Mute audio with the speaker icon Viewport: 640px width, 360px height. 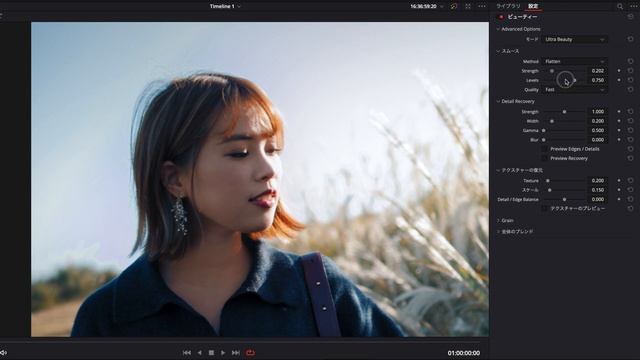tap(3, 353)
